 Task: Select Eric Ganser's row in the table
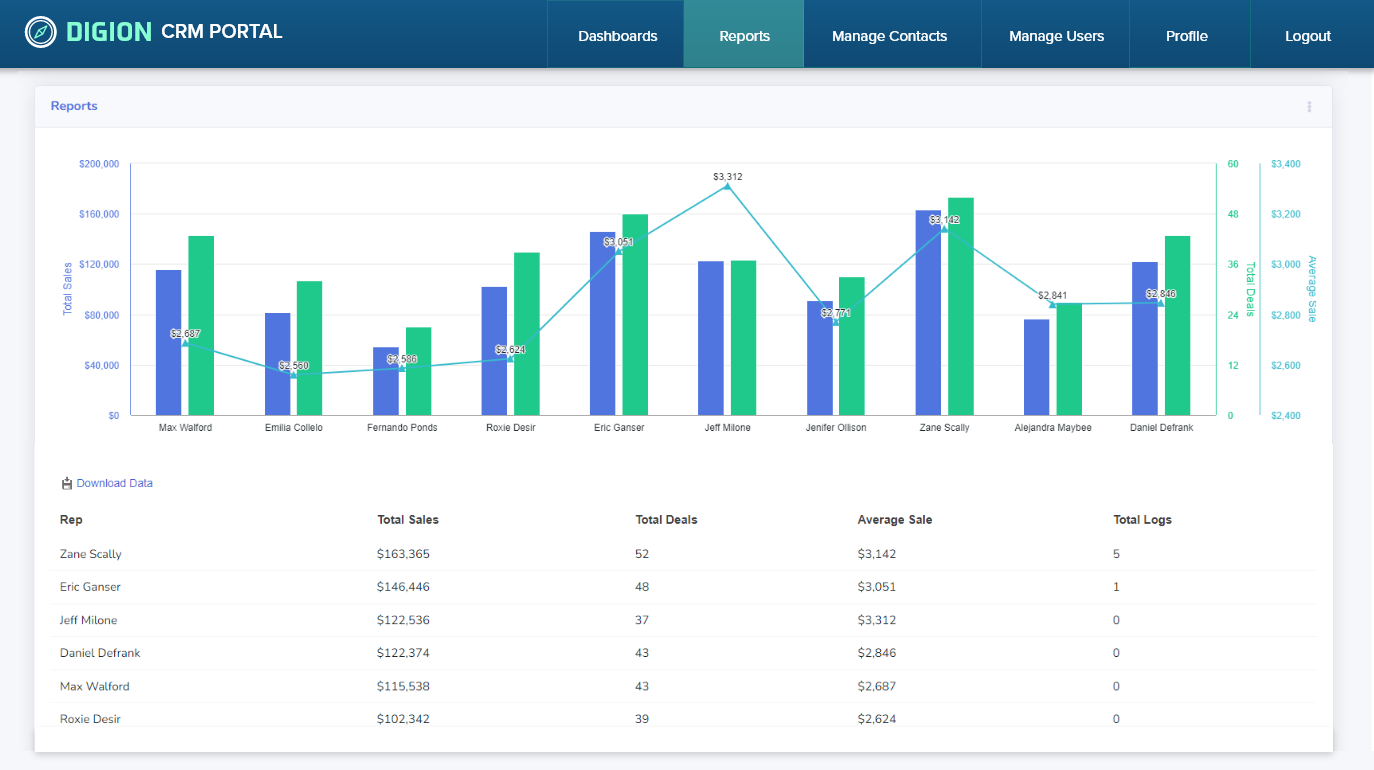(x=400, y=586)
